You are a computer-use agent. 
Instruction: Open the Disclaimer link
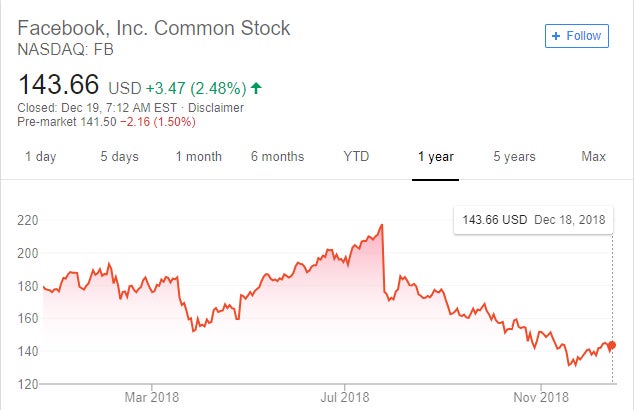pyautogui.click(x=216, y=108)
